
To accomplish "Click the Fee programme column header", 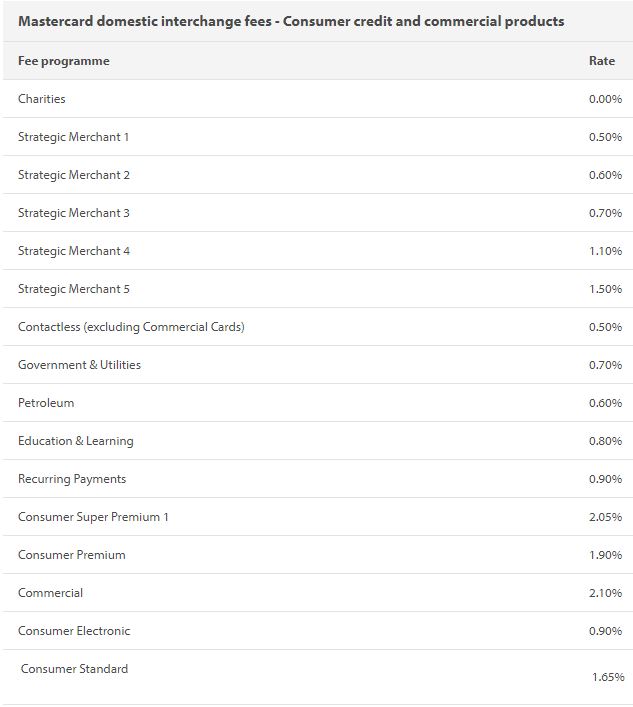I will 64,61.
